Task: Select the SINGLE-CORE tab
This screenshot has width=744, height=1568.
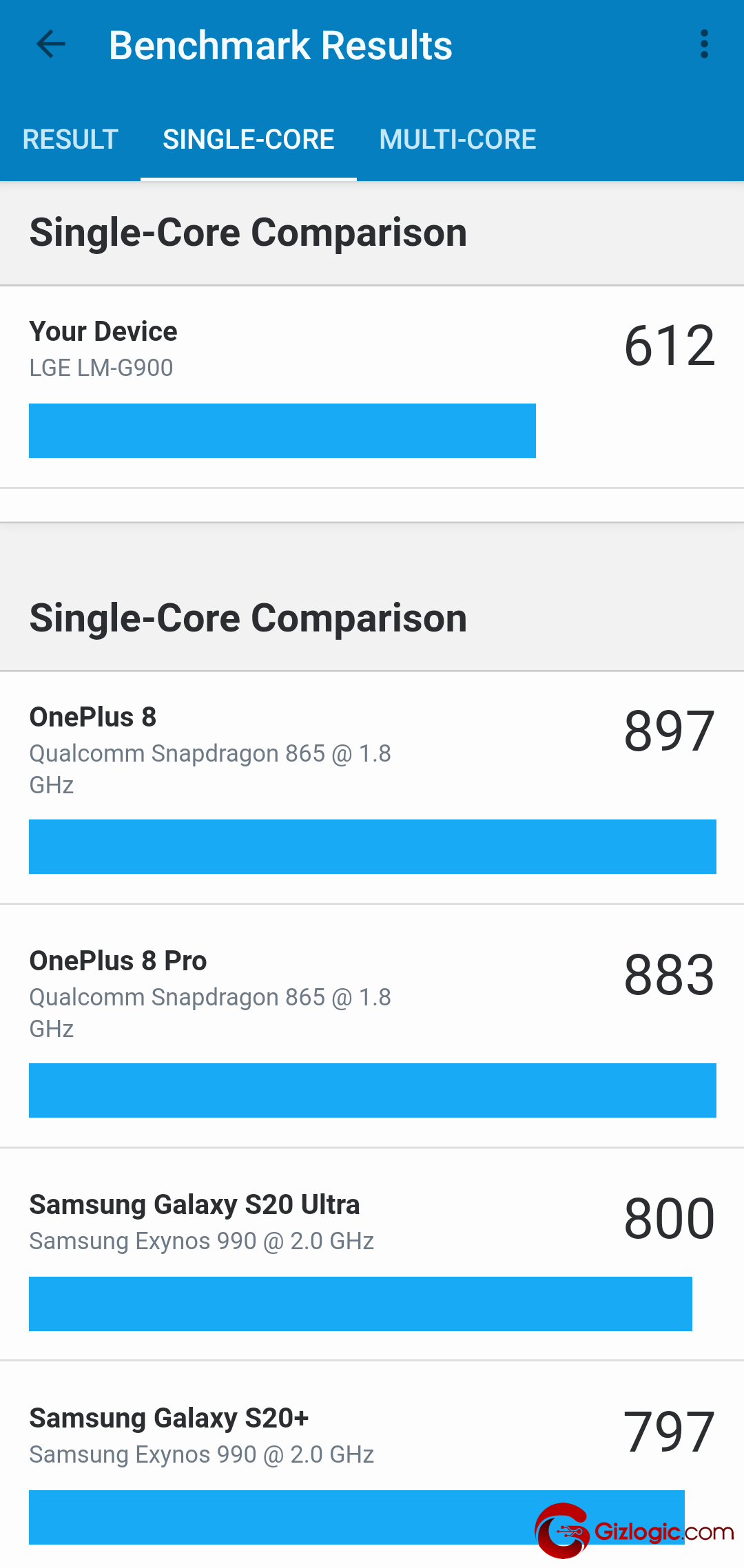Action: (x=248, y=139)
